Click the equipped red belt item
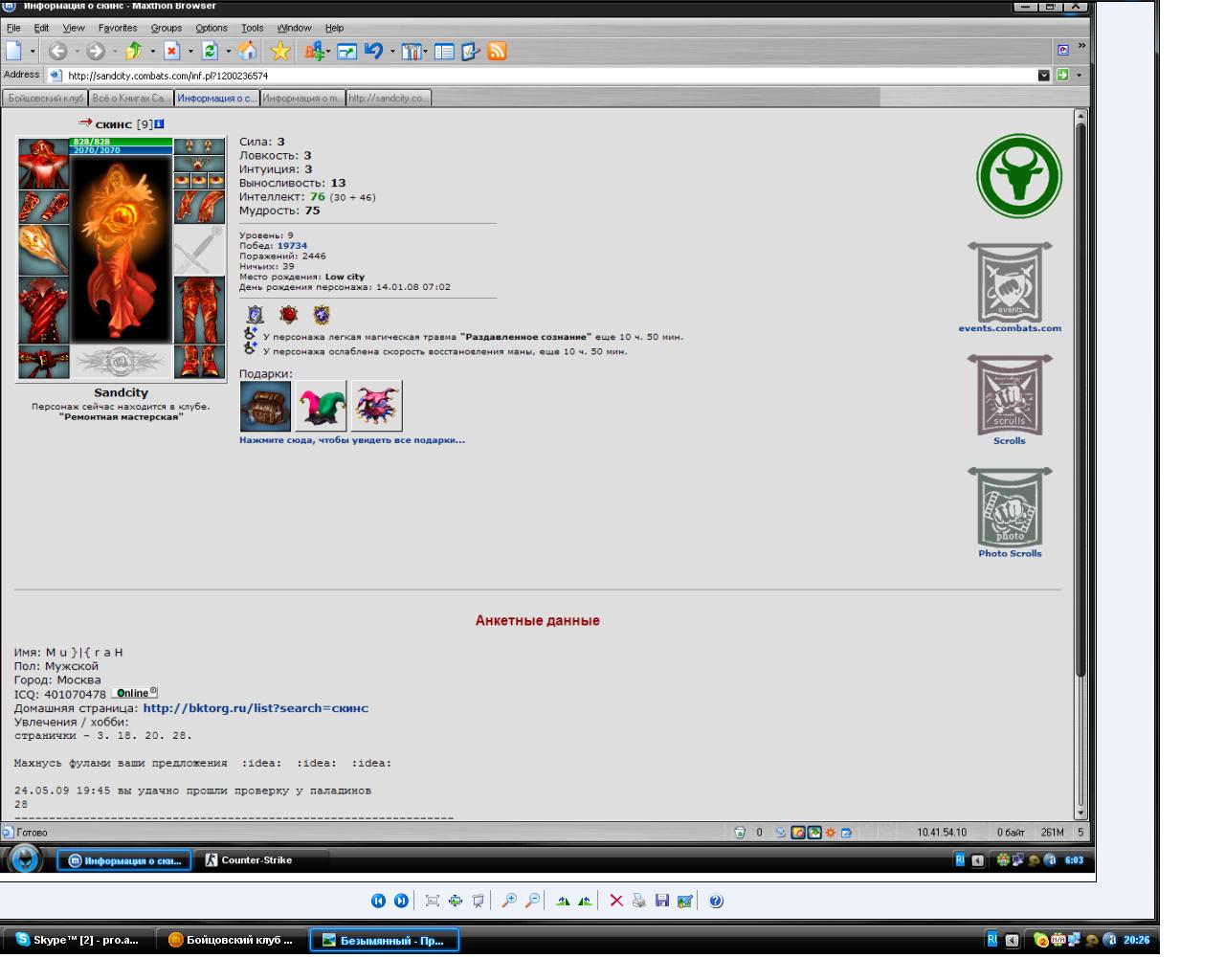The width and height of the screenshot is (1225, 980). tap(44, 362)
